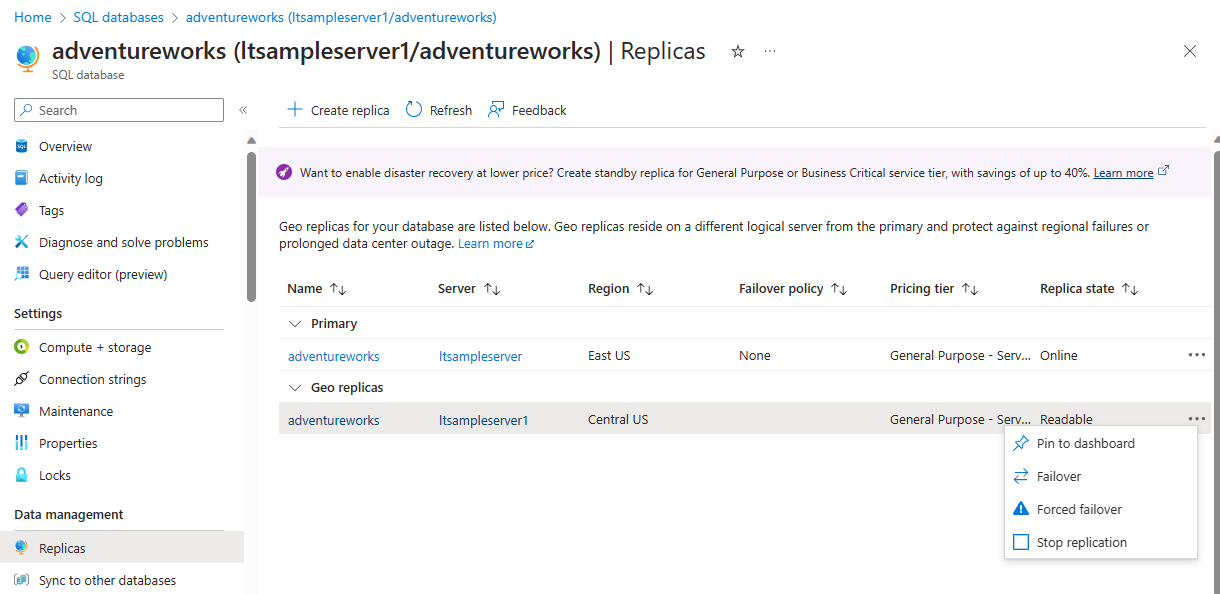The image size is (1220, 594).
Task: Click the sidebar Search field
Action: [119, 110]
